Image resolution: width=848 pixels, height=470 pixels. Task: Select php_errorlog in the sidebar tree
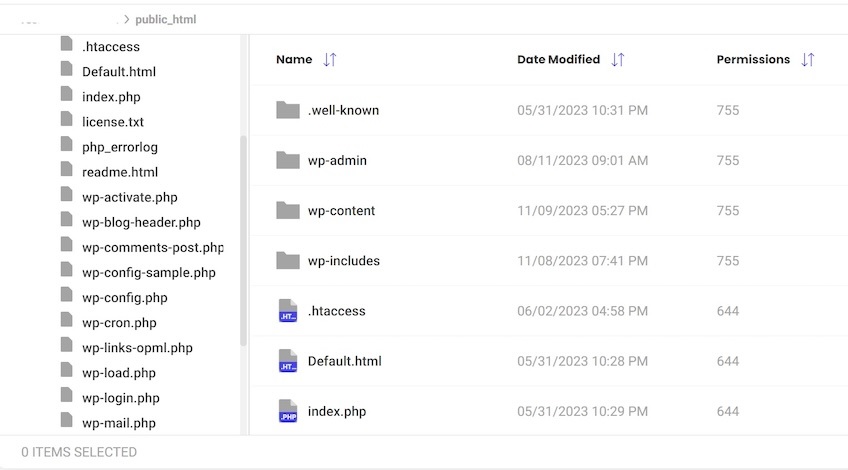[x=120, y=147]
